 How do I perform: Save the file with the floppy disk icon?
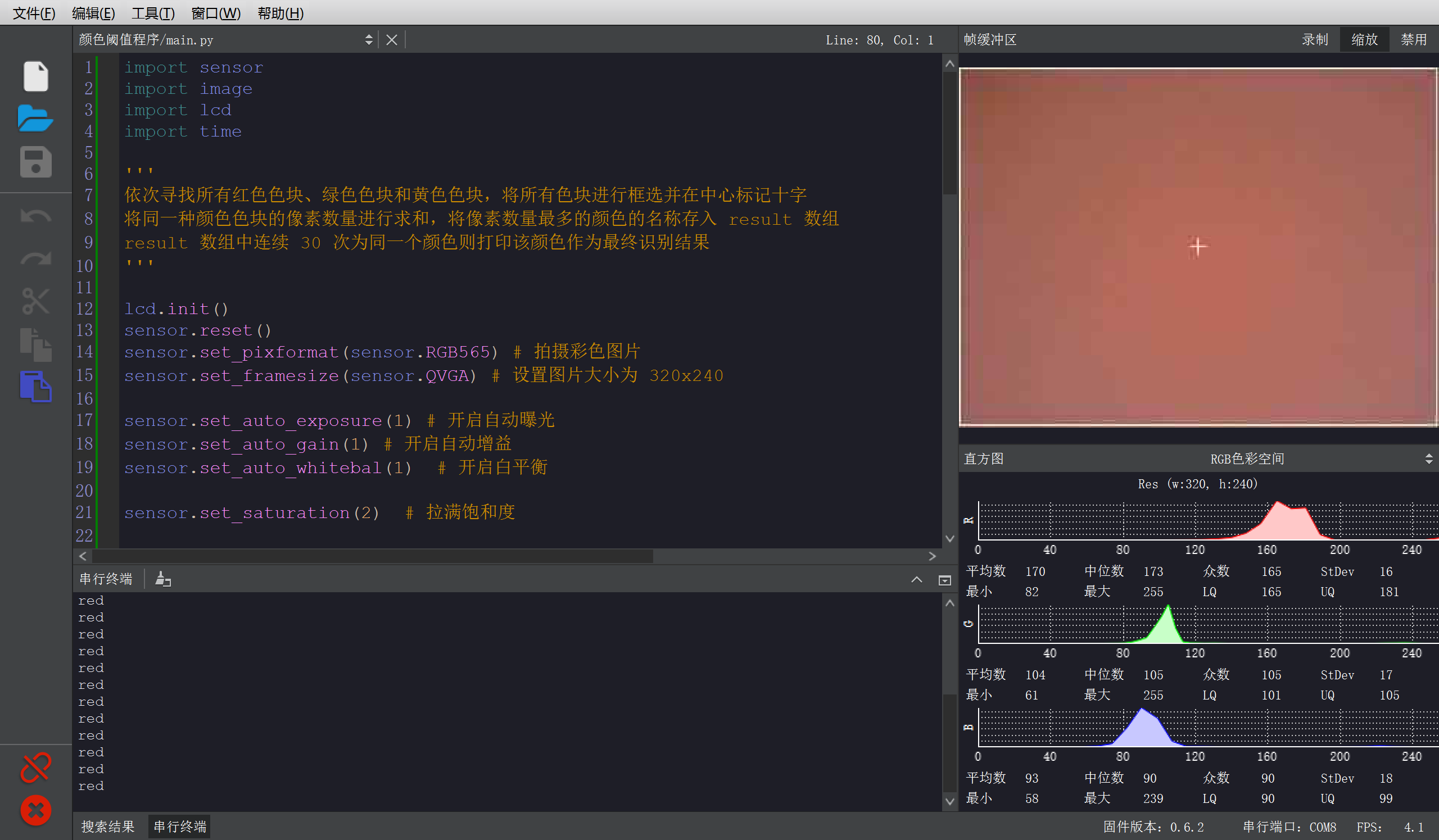click(x=35, y=162)
